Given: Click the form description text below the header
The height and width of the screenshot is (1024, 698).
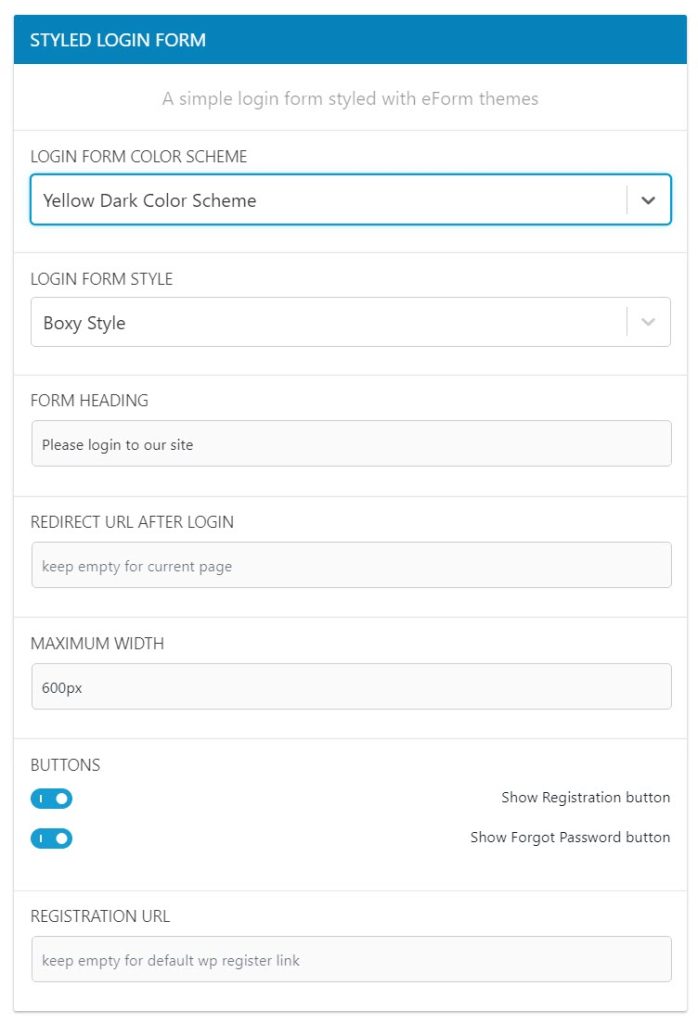Looking at the screenshot, I should pyautogui.click(x=349, y=98).
